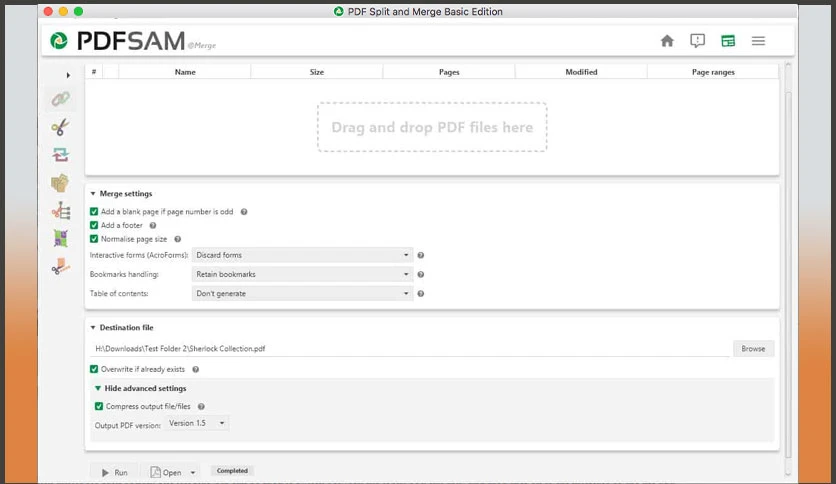Collapse the Merge settings section
This screenshot has width=836, height=484.
(x=93, y=193)
